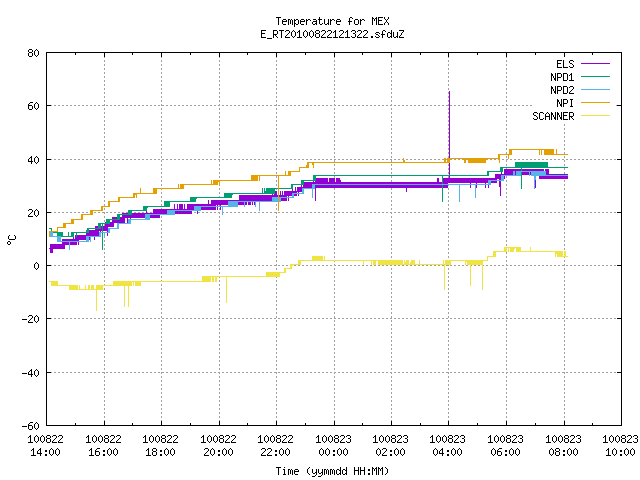640x480 pixels.
Task: Click the y-axis label 60
Action: pyautogui.click(x=33, y=106)
